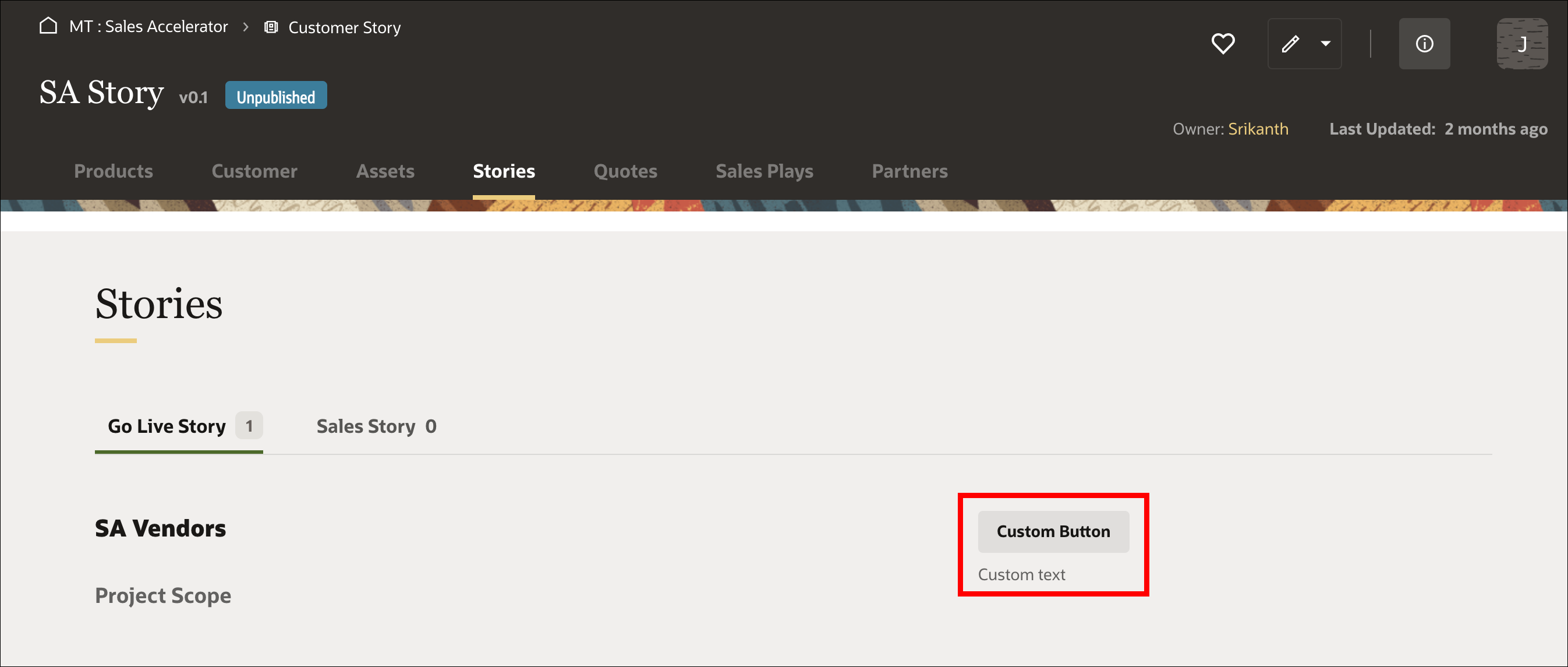Click the owner link Srikanth
The width and height of the screenshot is (1568, 667).
1258,129
